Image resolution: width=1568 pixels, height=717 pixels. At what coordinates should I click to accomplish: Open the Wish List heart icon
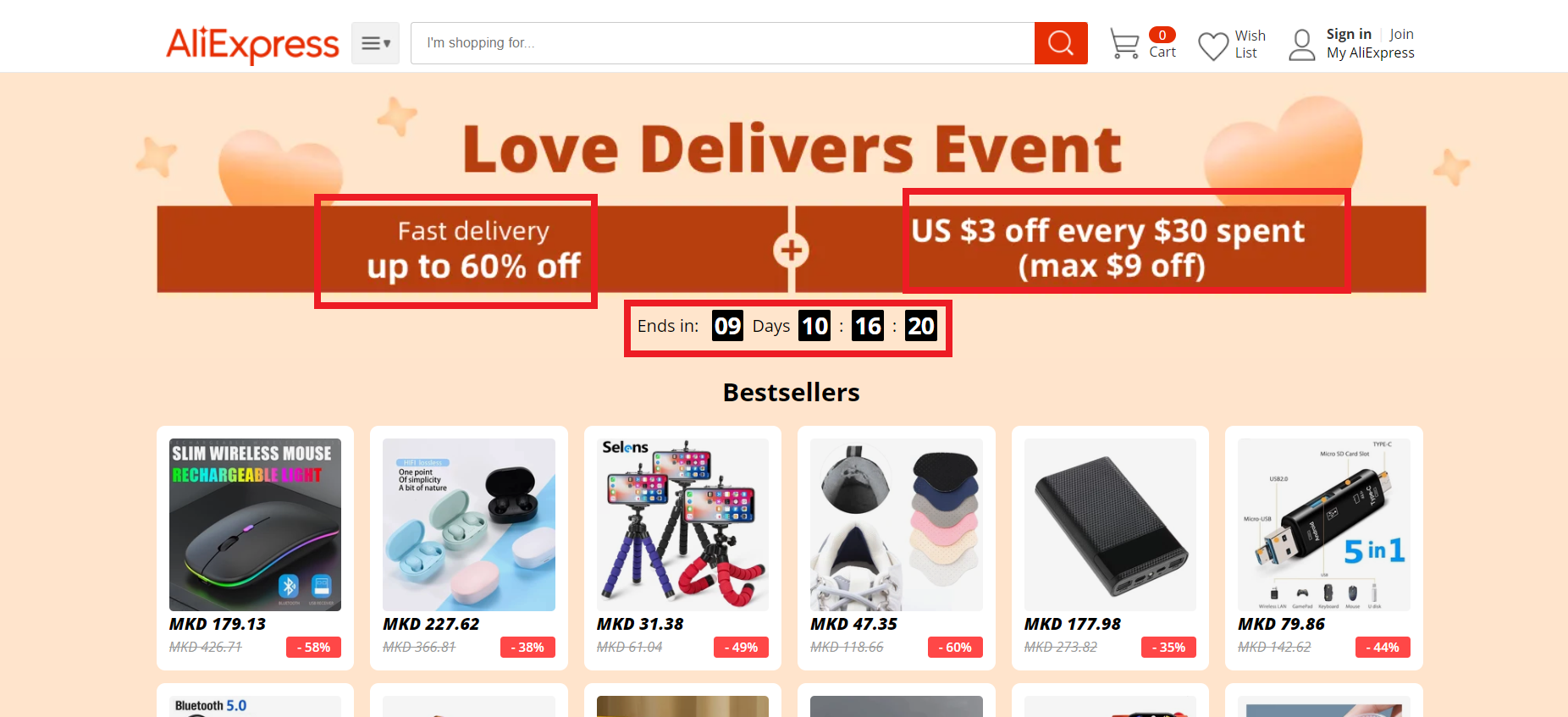pos(1213,46)
